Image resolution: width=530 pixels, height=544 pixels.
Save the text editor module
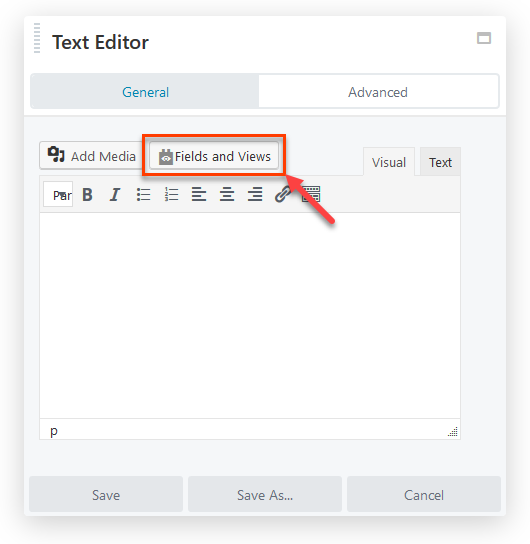tap(106, 494)
